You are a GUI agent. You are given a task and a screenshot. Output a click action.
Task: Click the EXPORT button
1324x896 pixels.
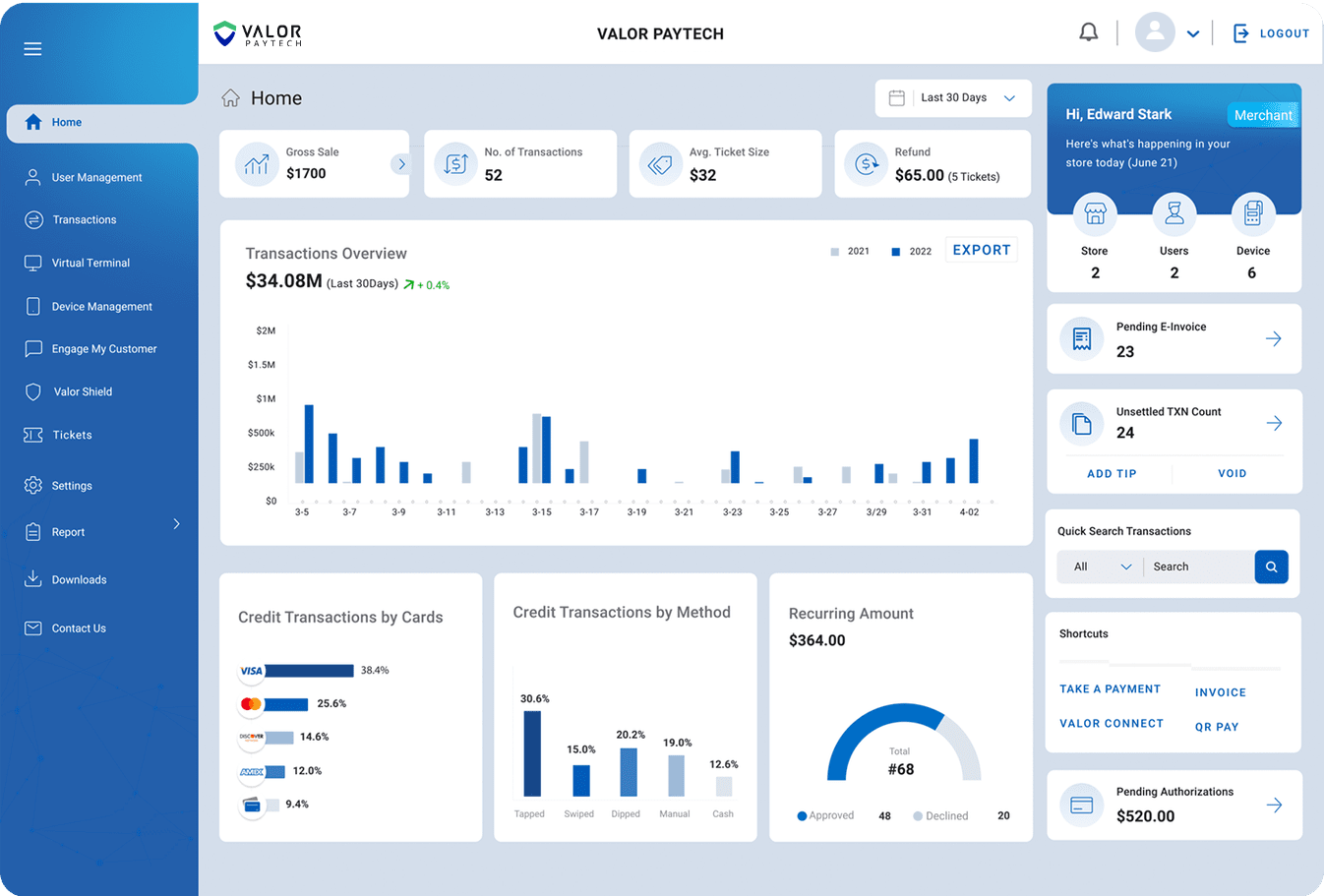point(981,250)
